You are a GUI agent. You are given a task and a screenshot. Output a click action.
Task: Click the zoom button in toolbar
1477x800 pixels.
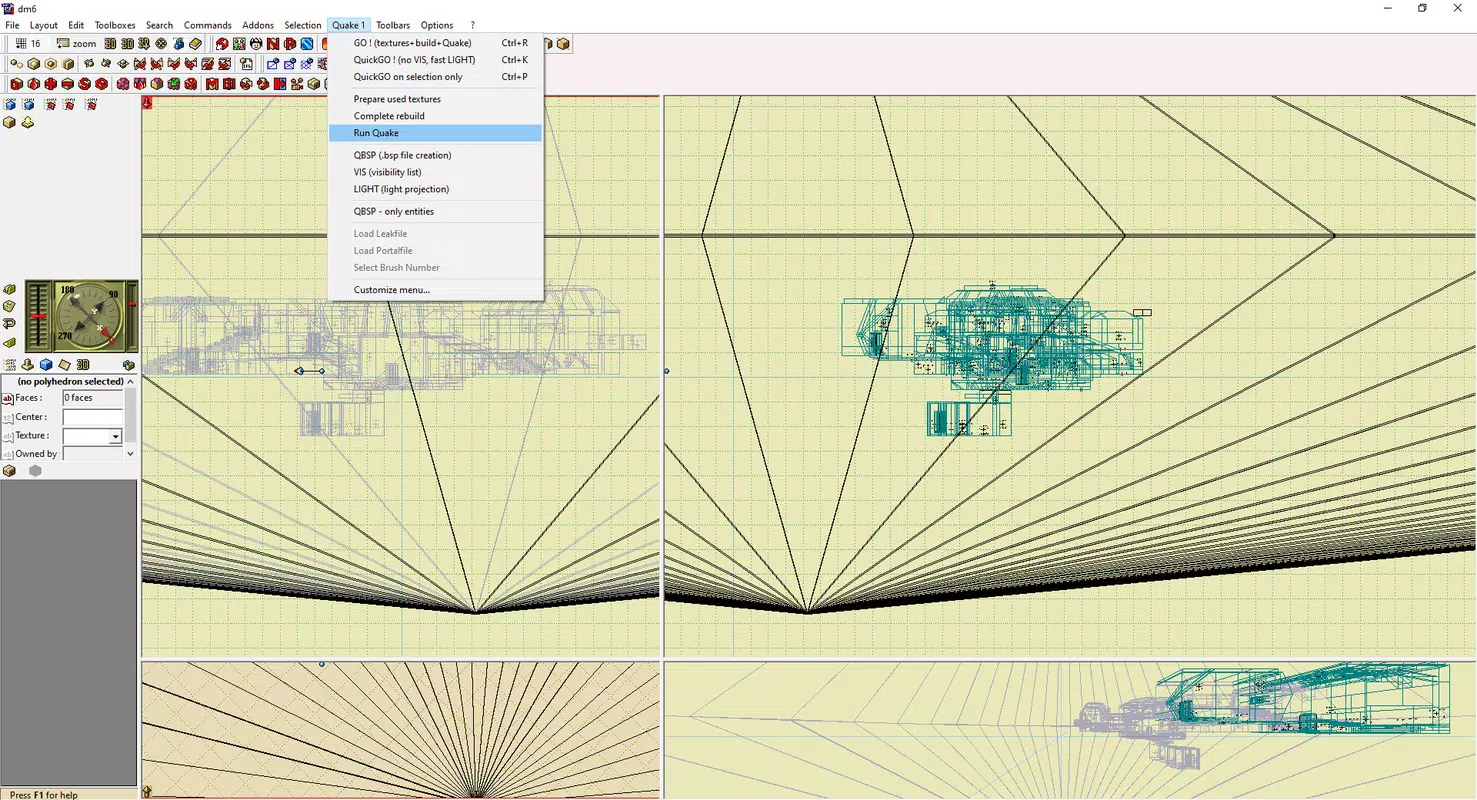(x=76, y=43)
